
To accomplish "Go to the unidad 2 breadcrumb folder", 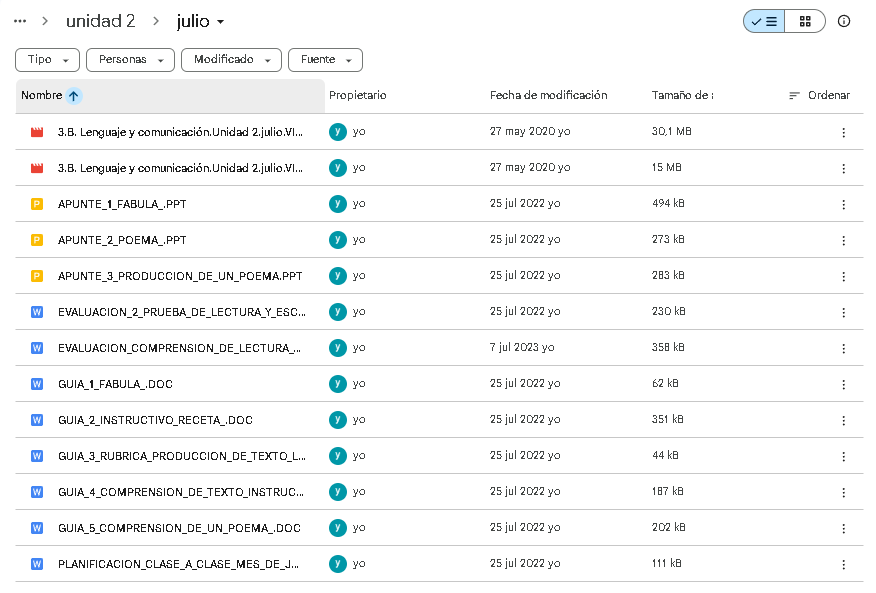I will click(101, 21).
